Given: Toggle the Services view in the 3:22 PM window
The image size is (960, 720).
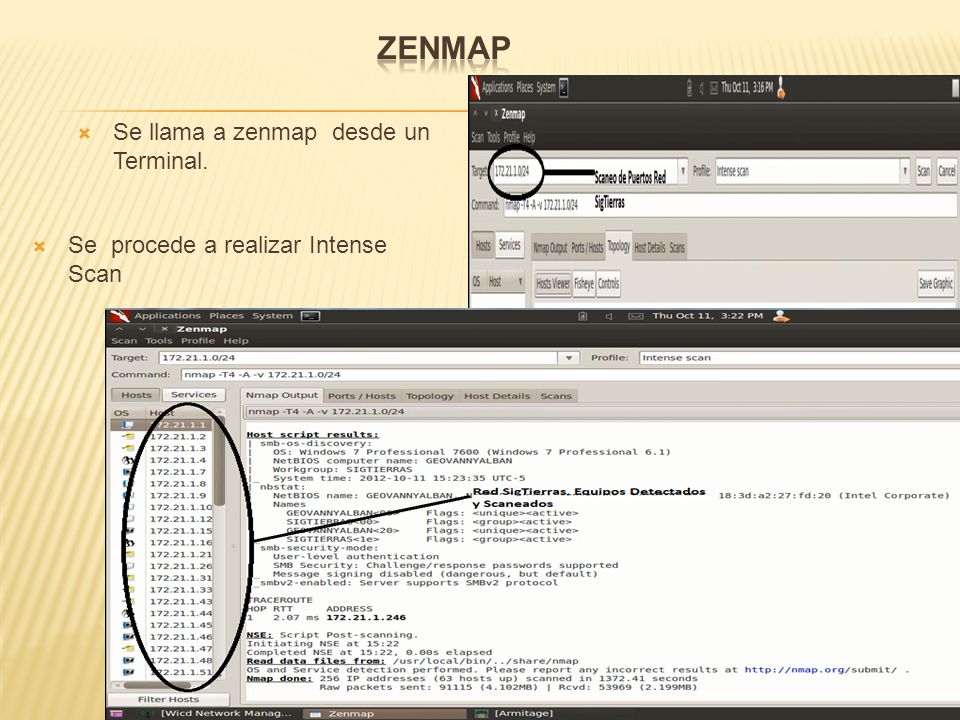Looking at the screenshot, I should [x=193, y=395].
